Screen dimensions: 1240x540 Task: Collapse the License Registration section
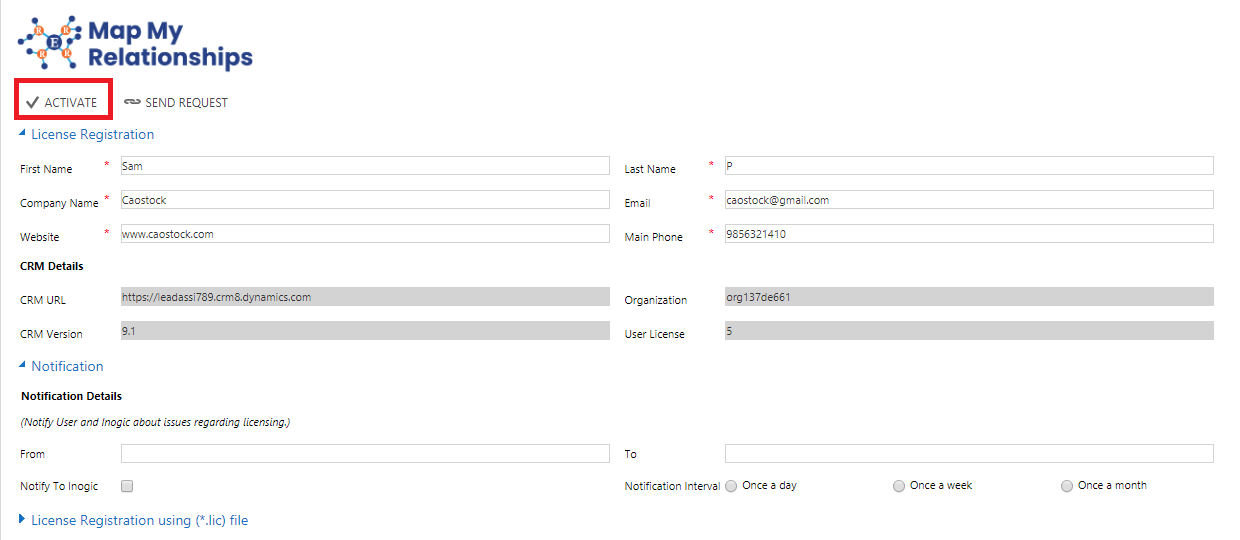point(23,133)
